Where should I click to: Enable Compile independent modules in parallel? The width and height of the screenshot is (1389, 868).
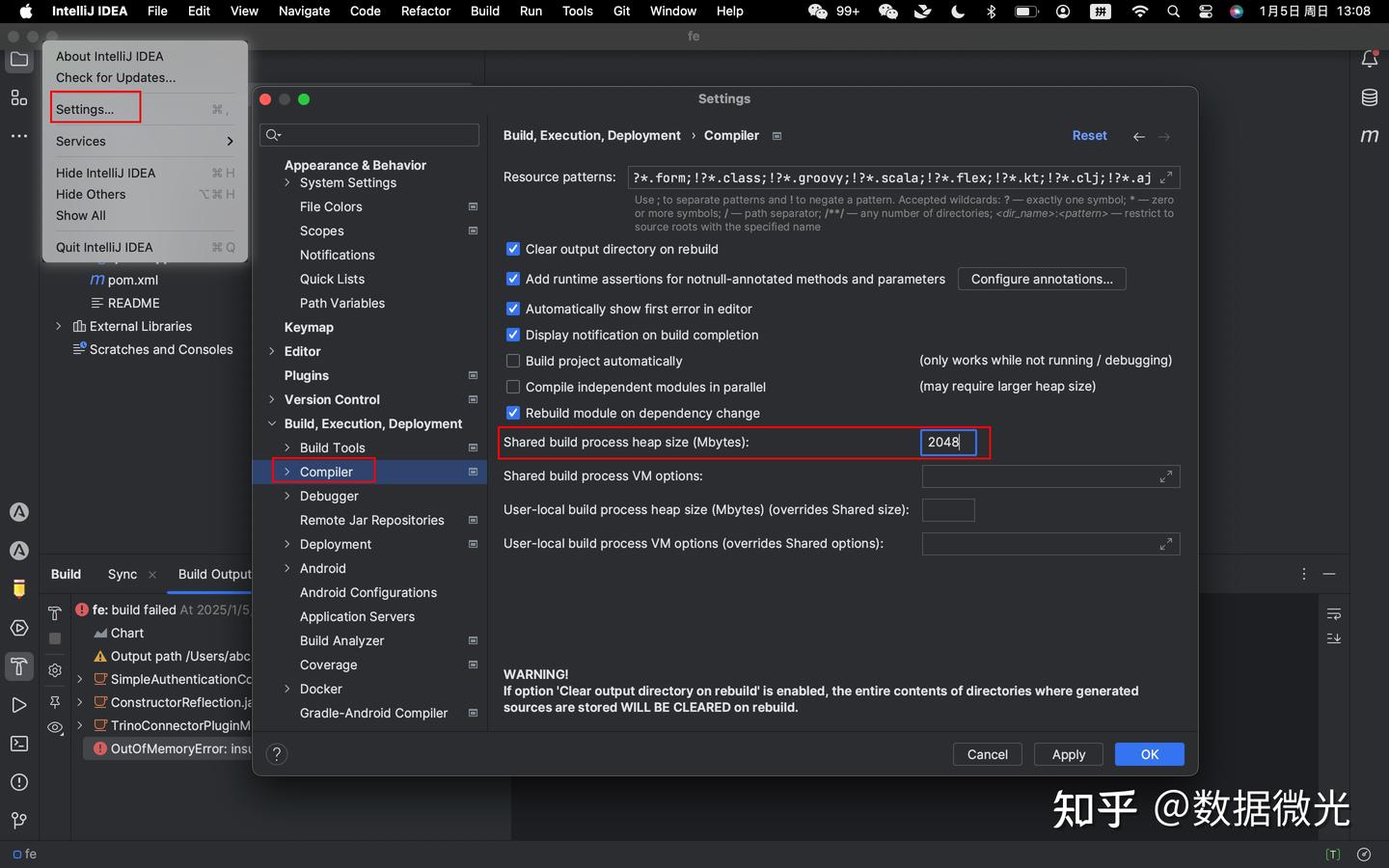(513, 387)
